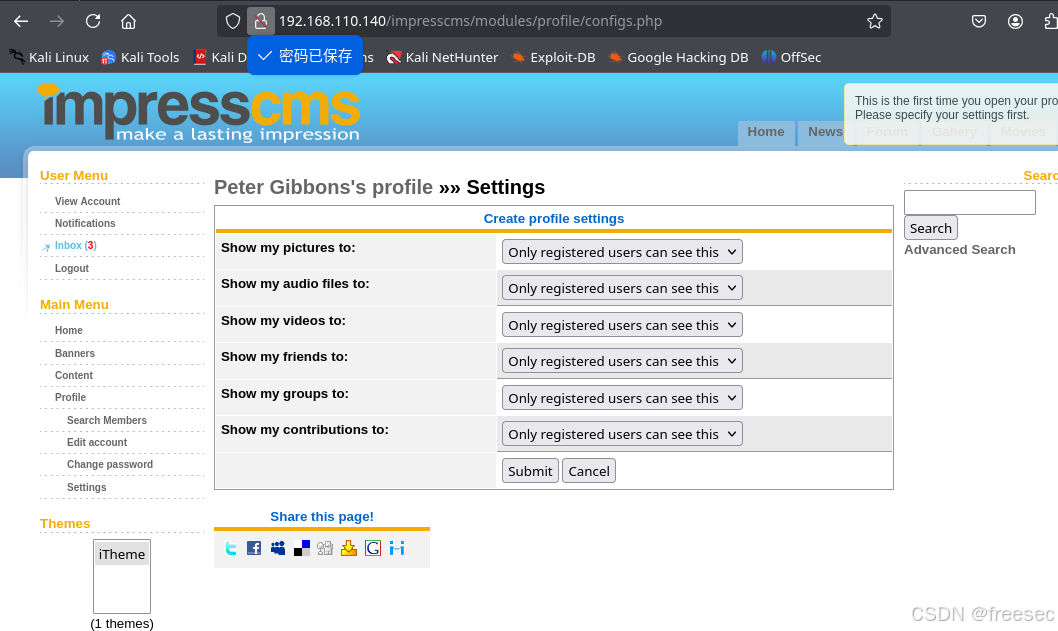This screenshot has height=631, width=1058.
Task: Open Search Members submenu item
Action: pos(107,420)
